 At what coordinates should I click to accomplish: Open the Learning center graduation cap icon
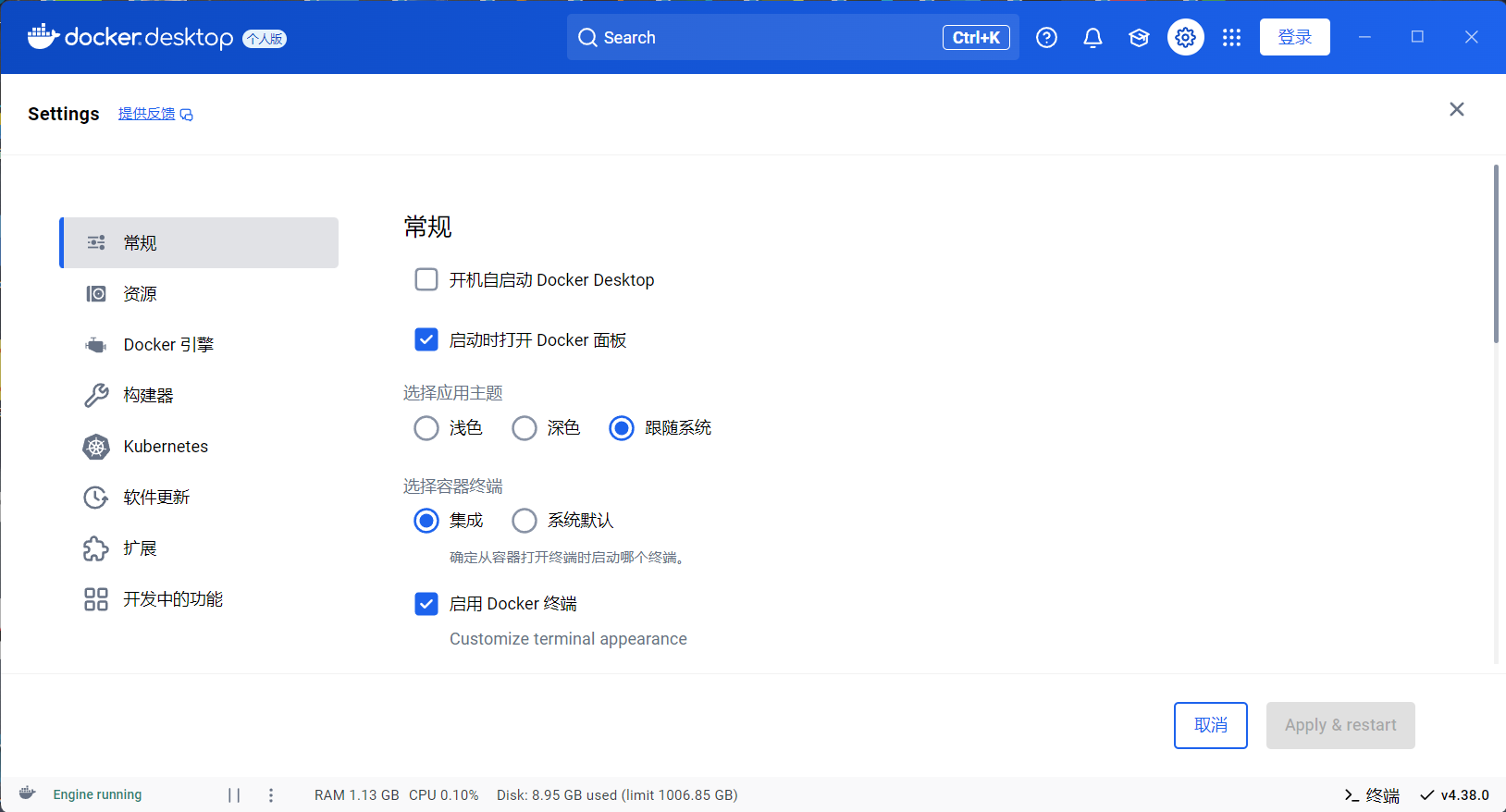pyautogui.click(x=1139, y=38)
